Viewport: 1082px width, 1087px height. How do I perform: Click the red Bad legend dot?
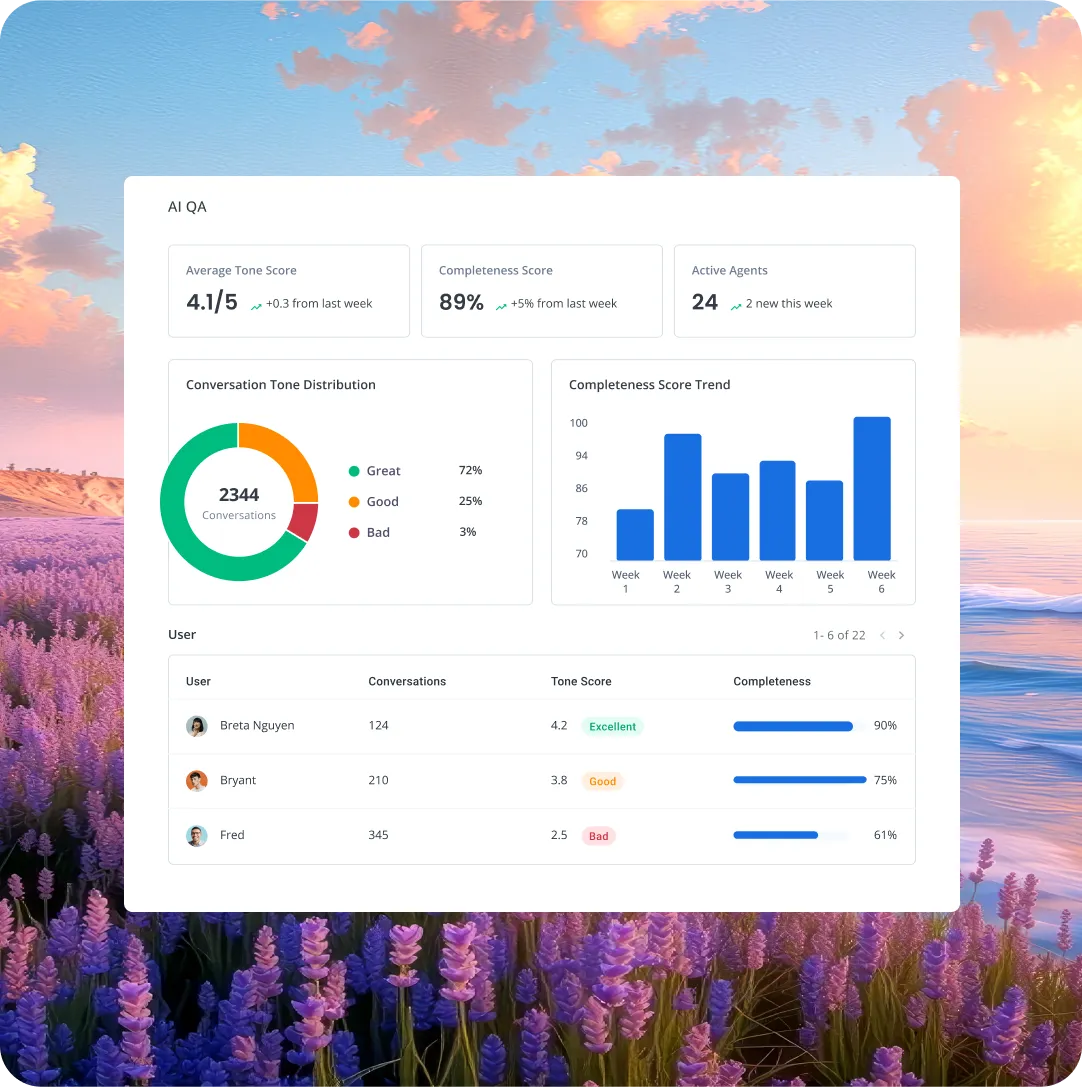354,533
